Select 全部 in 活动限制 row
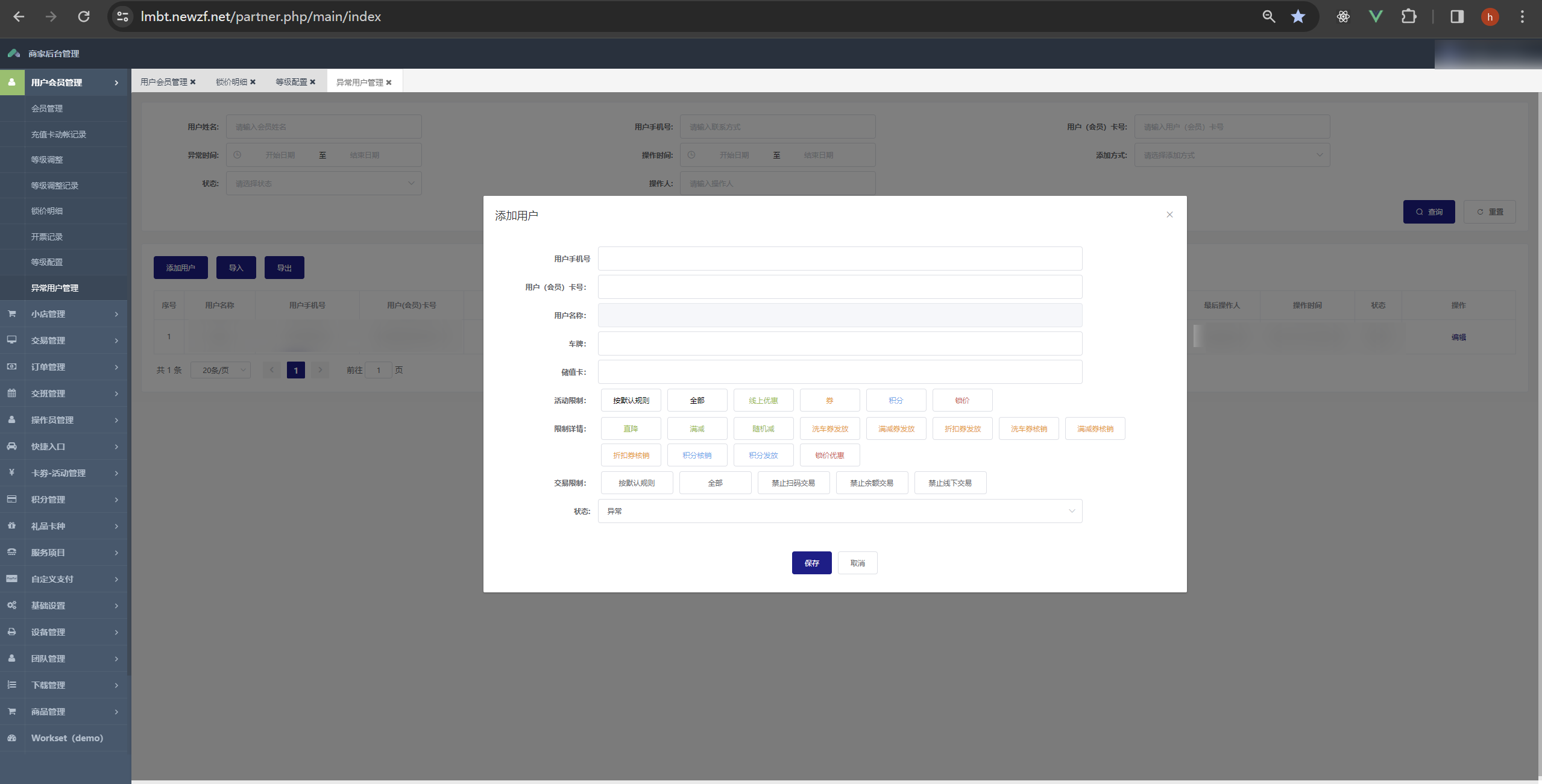The image size is (1542, 784). pyautogui.click(x=697, y=400)
